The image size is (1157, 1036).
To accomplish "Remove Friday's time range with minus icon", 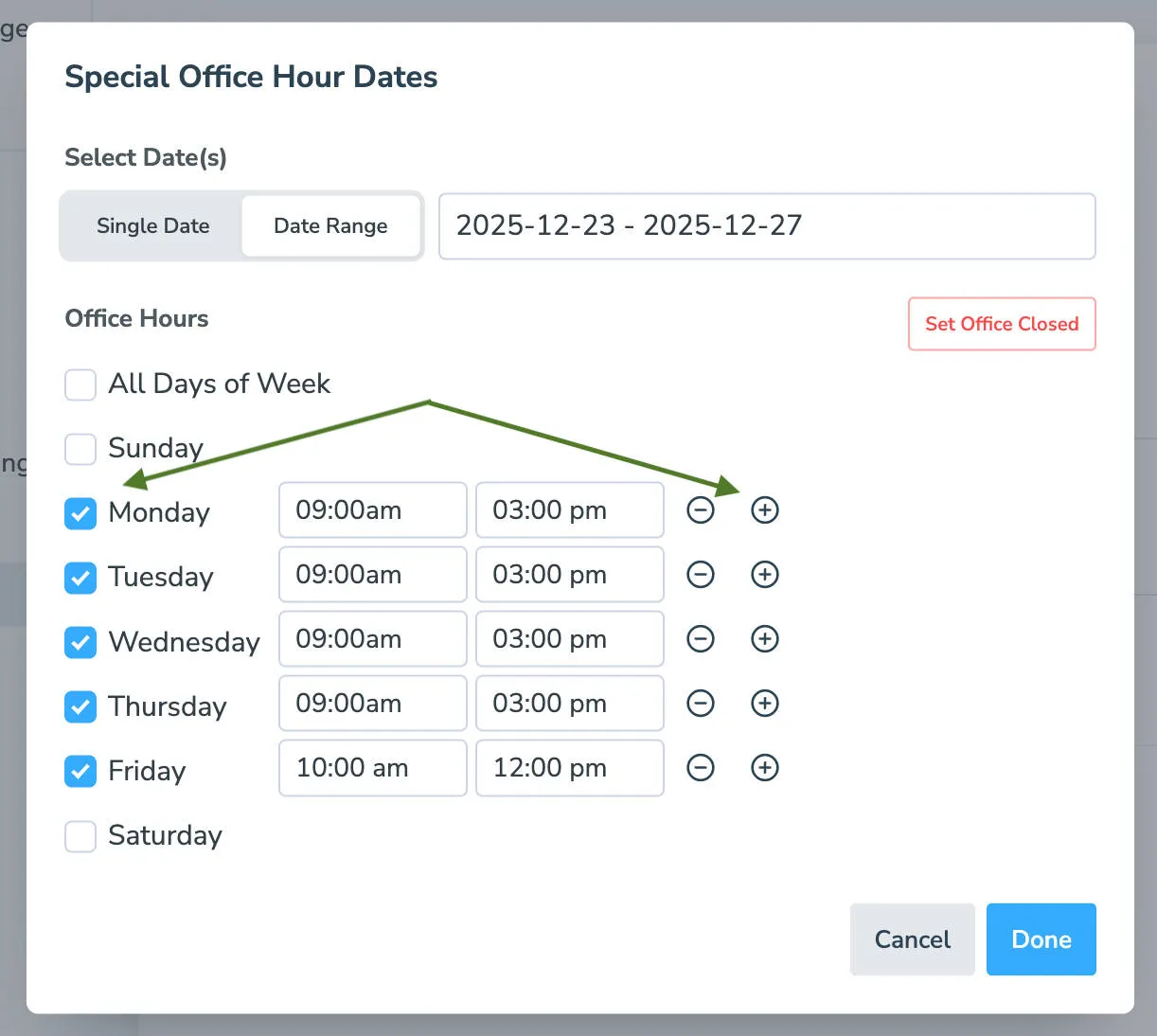I will (x=701, y=767).
